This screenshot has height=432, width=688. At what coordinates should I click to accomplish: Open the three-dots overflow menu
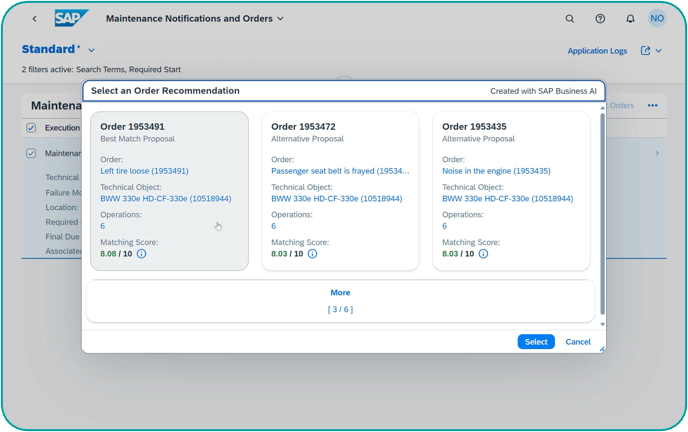pos(652,105)
